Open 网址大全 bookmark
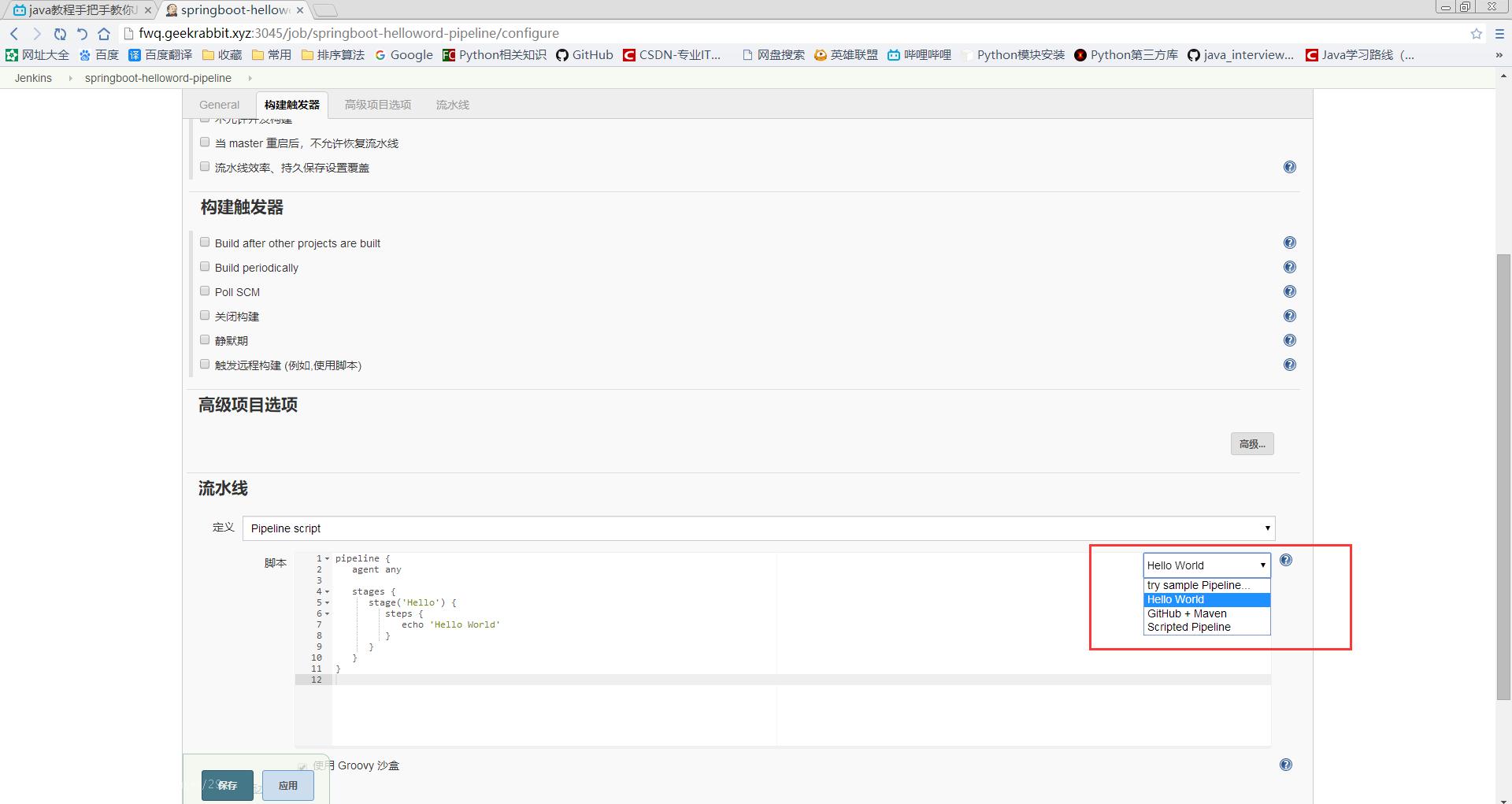 (37, 54)
